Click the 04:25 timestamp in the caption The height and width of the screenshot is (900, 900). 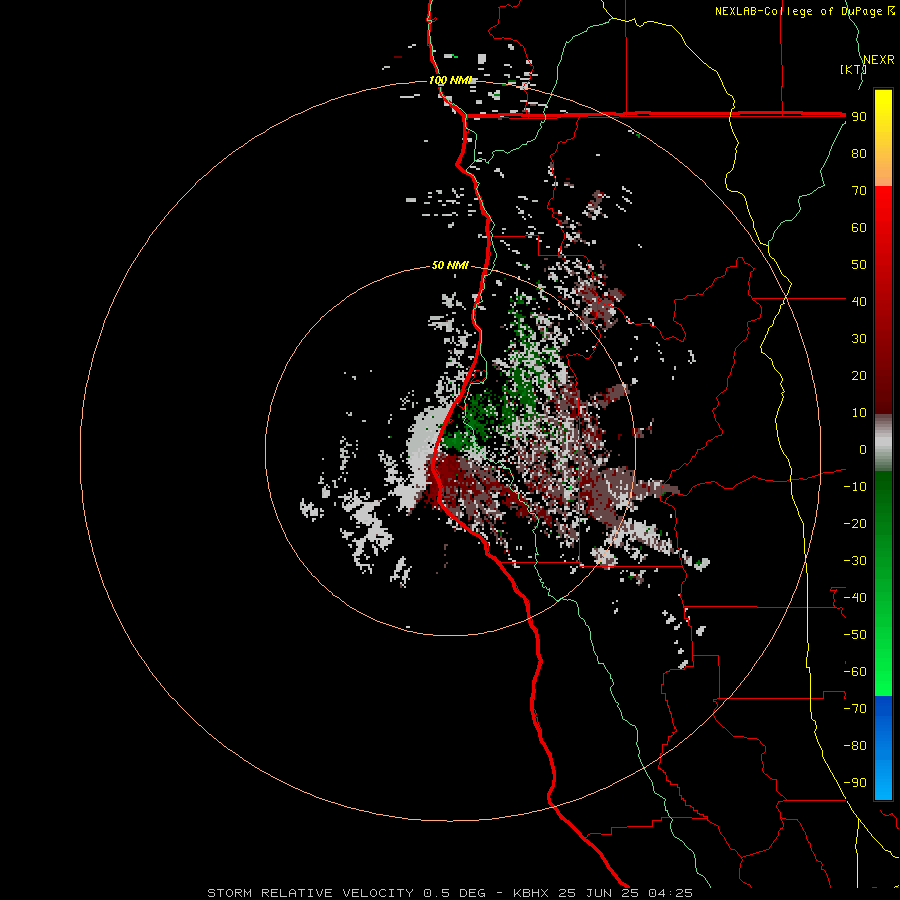click(x=670, y=893)
